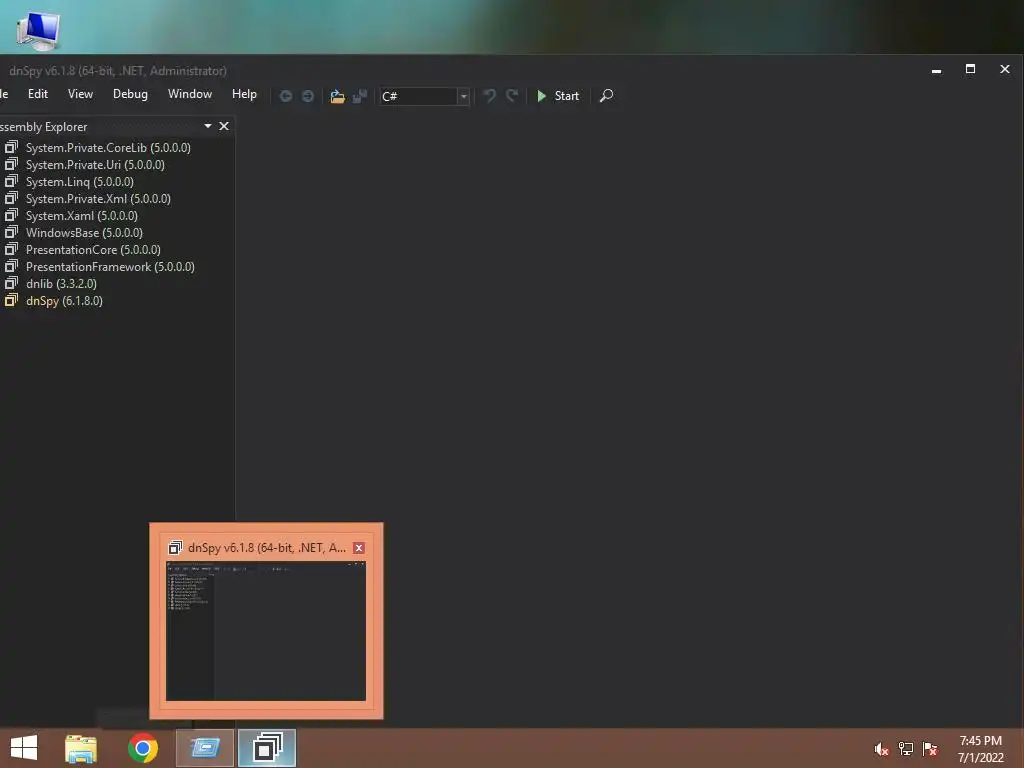Click the System.Private.CoreLib assembly icon
1024x768 pixels.
(11, 147)
